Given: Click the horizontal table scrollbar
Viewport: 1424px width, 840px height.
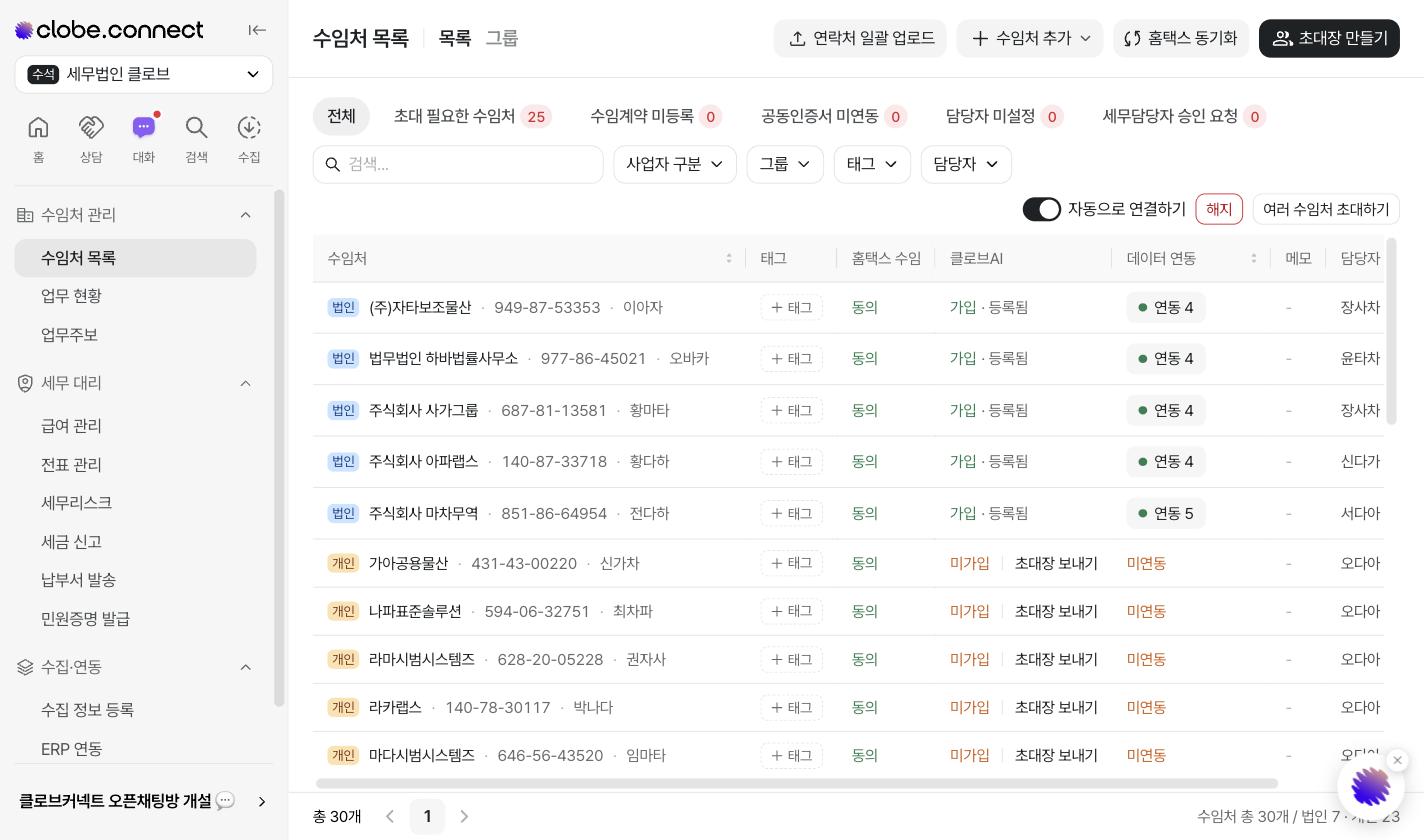Looking at the screenshot, I should pos(797,783).
